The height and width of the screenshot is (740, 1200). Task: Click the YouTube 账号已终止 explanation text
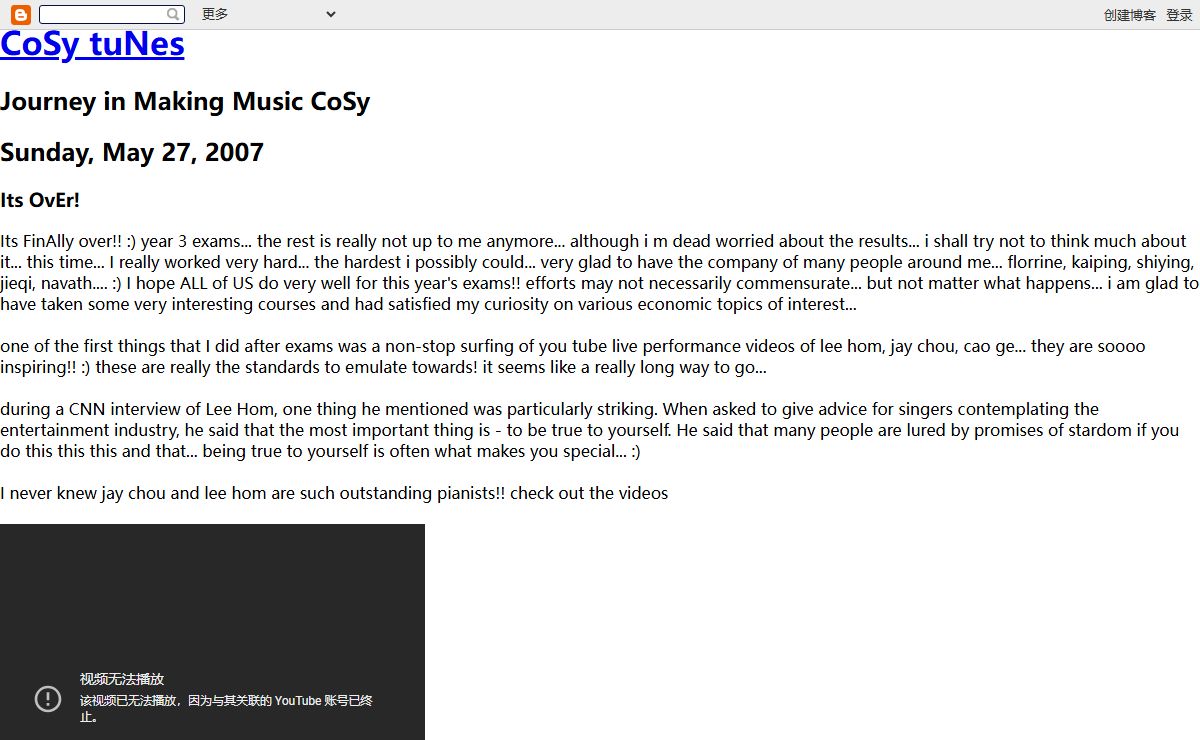[226, 709]
